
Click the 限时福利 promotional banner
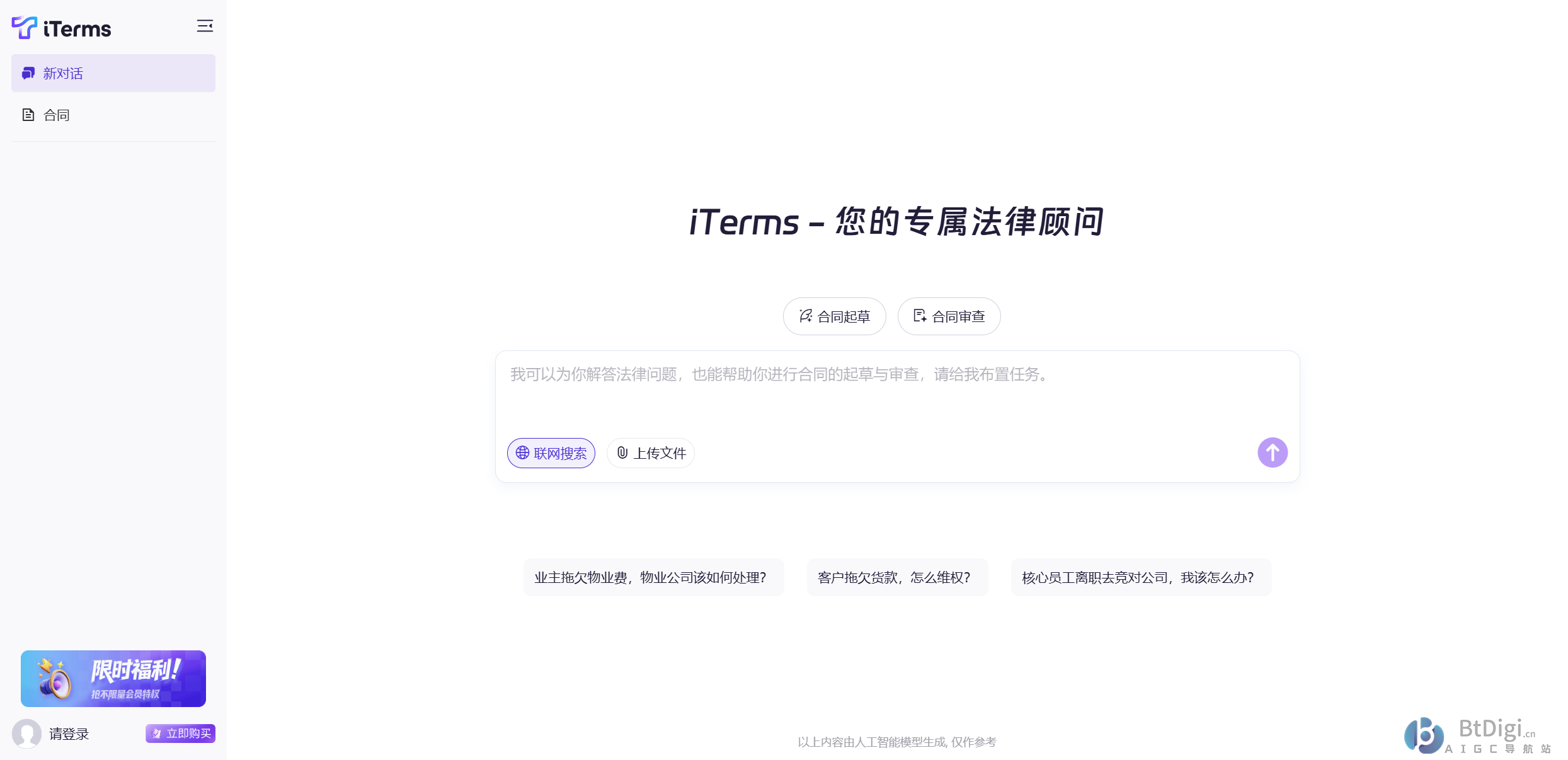tap(113, 679)
